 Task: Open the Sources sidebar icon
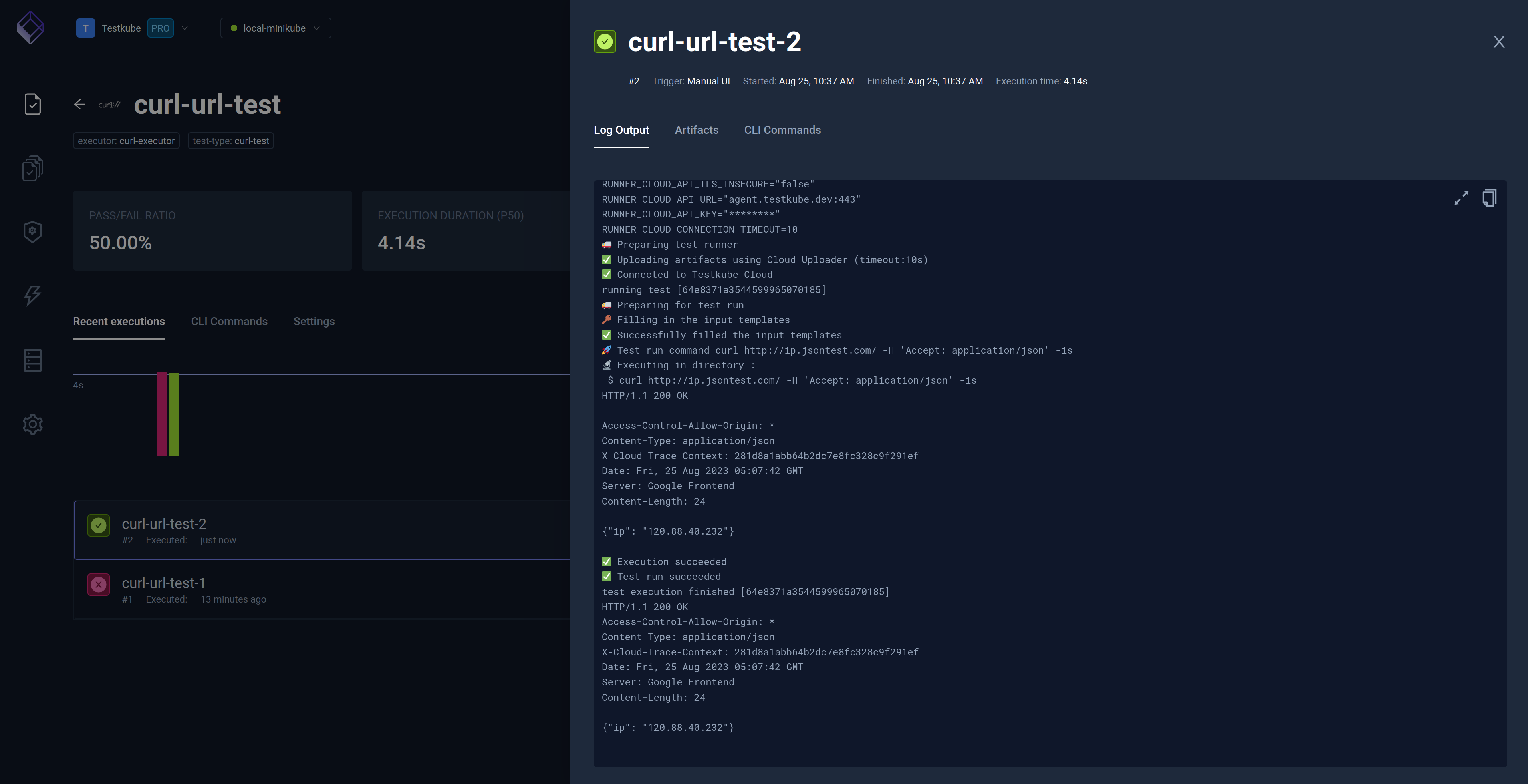point(32,360)
